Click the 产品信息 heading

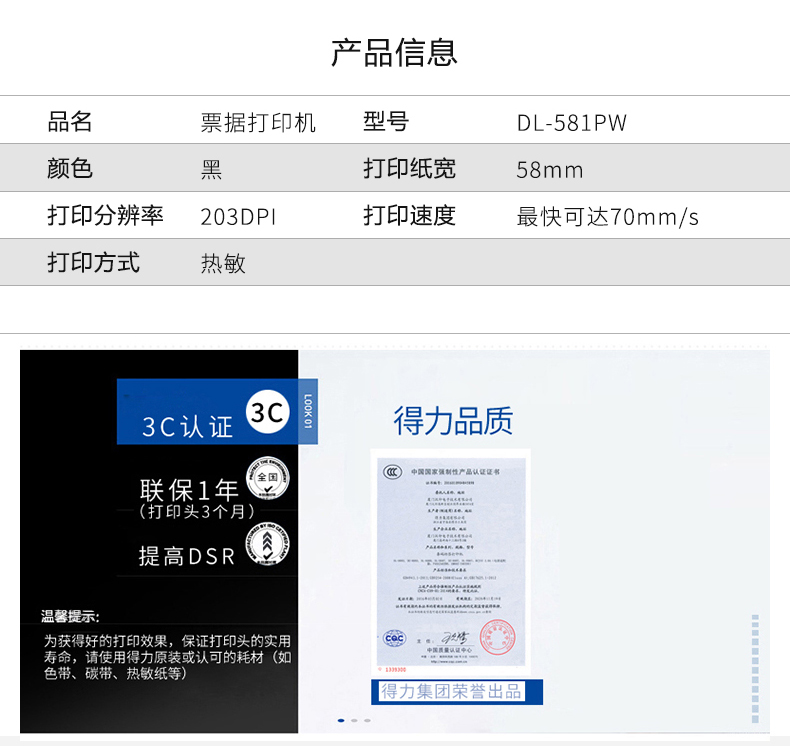coord(394,53)
